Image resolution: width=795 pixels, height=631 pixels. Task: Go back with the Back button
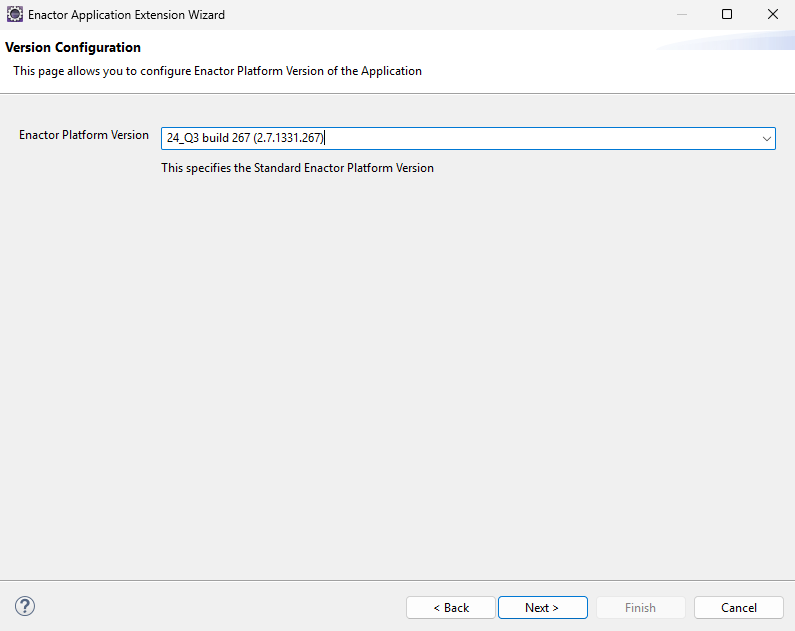click(451, 608)
